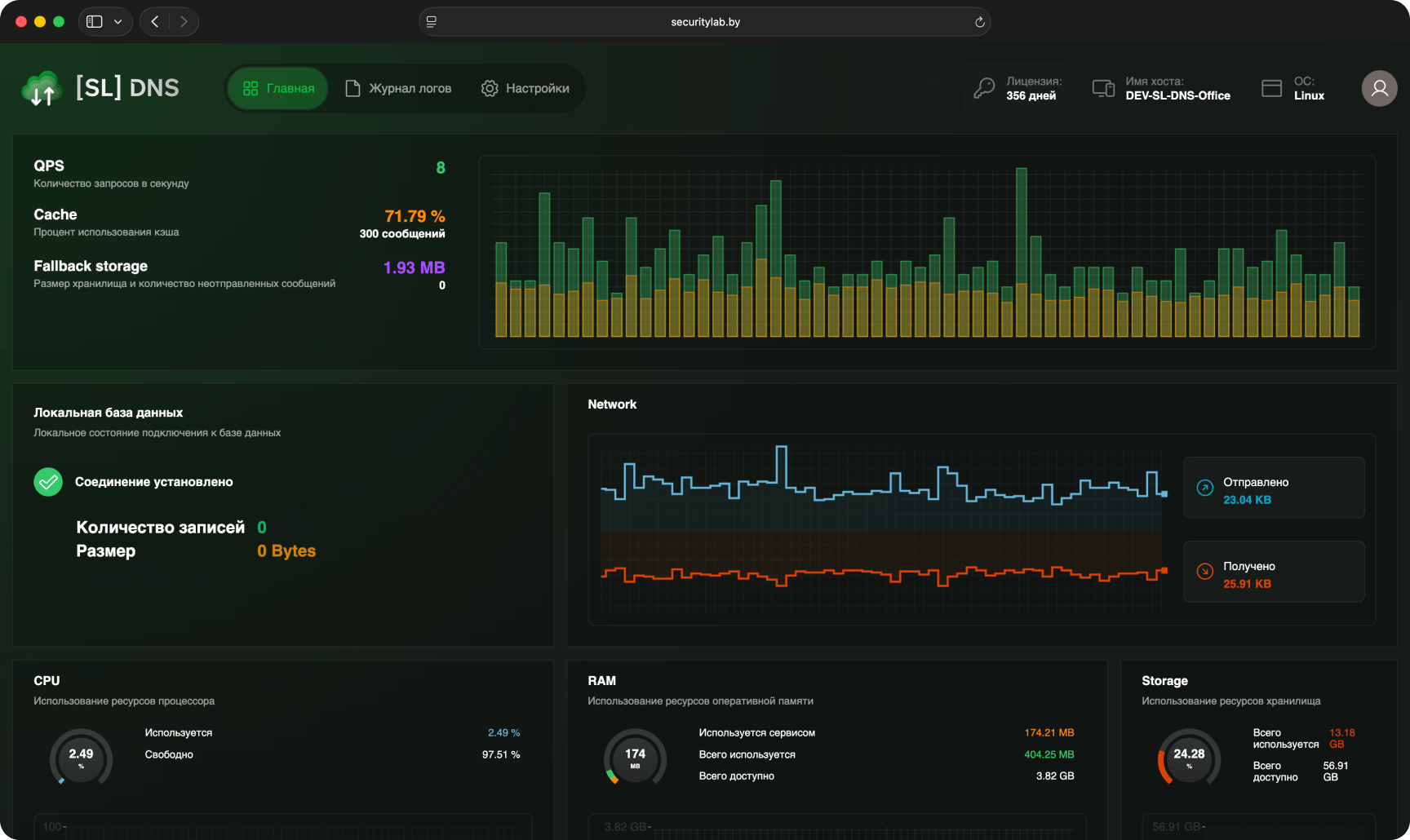Screen dimensions: 1410x840
Task: Open the Главная dashboard tab
Action: (x=278, y=88)
